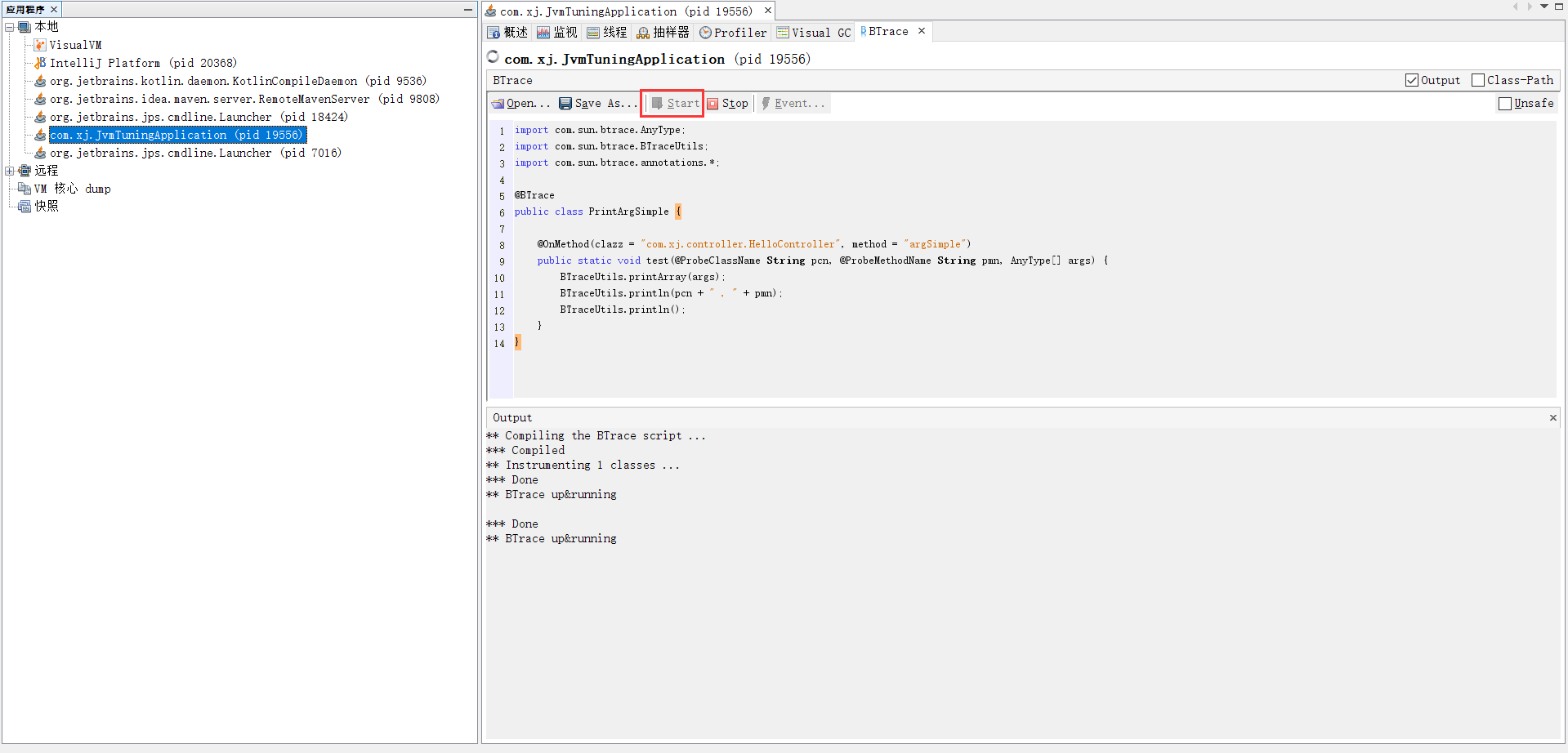The height and width of the screenshot is (753, 1568).
Task: Click the Open folder icon
Action: pyautogui.click(x=498, y=104)
